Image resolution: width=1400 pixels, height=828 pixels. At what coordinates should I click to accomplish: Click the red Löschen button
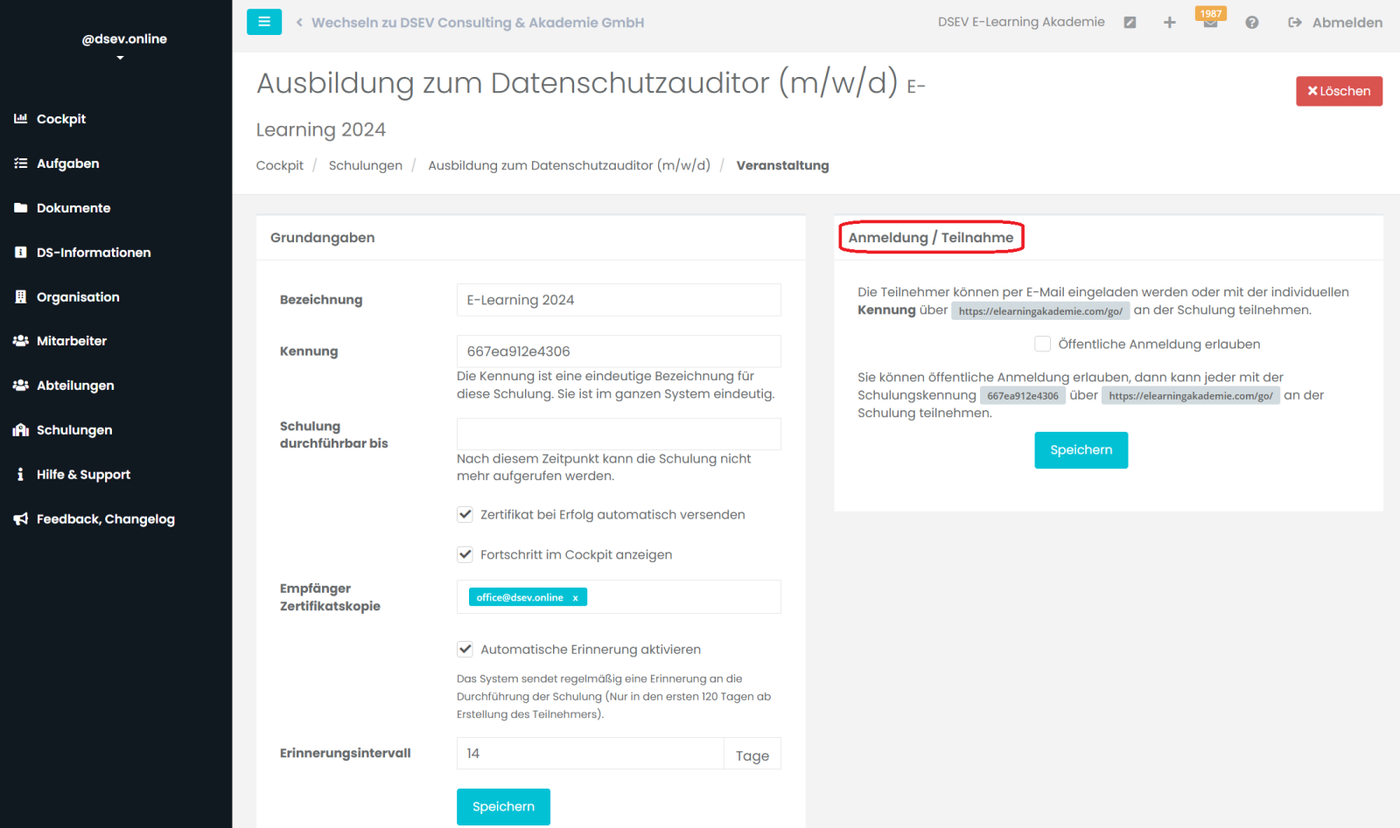pyautogui.click(x=1339, y=91)
